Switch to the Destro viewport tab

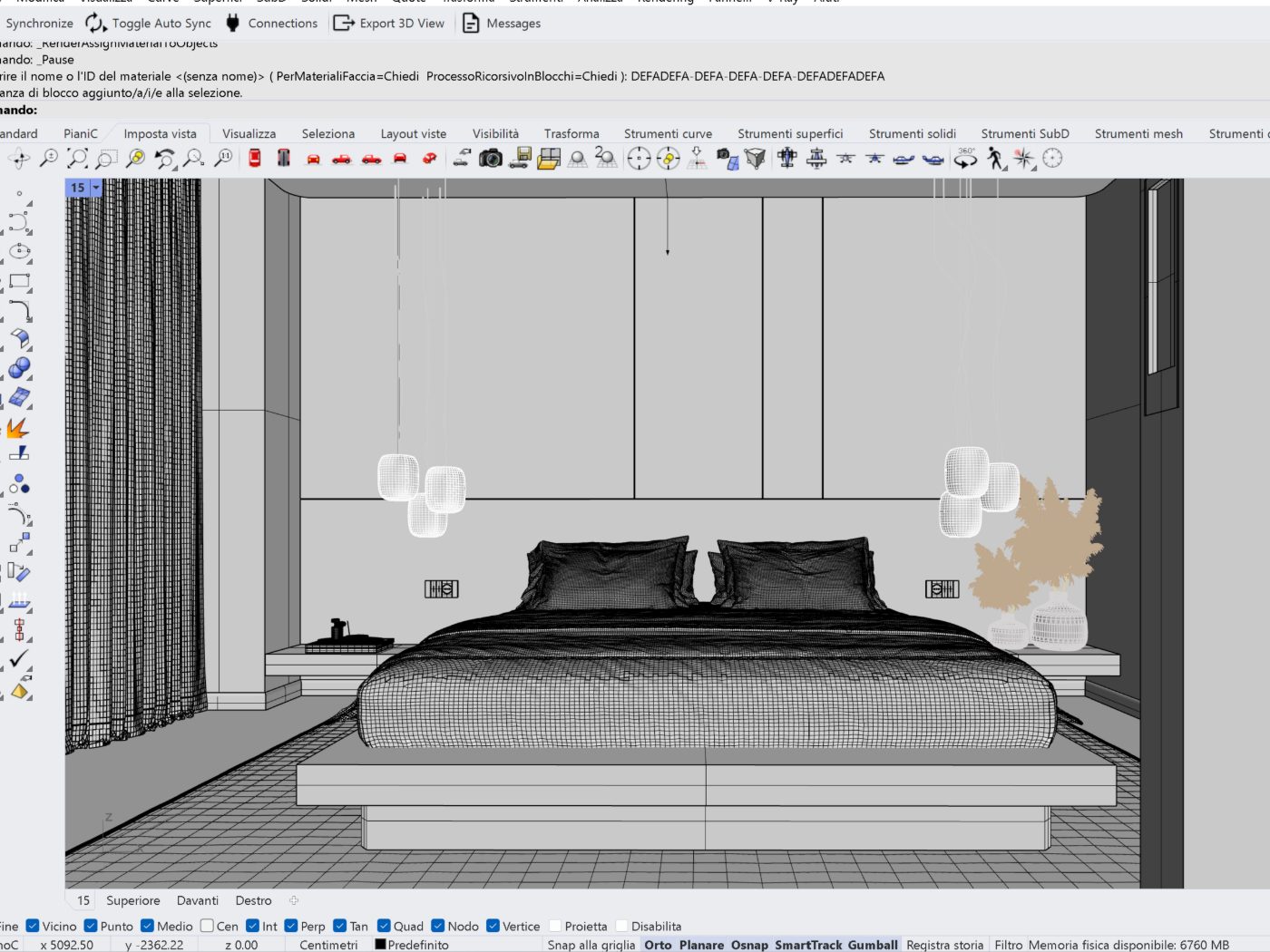point(253,900)
